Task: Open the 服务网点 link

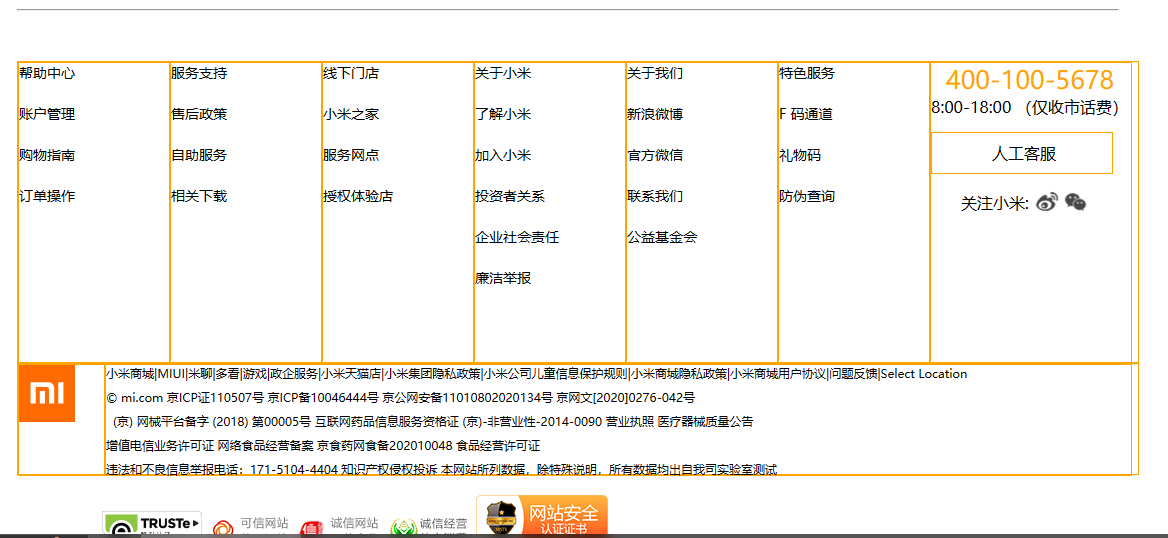Action: click(351, 156)
